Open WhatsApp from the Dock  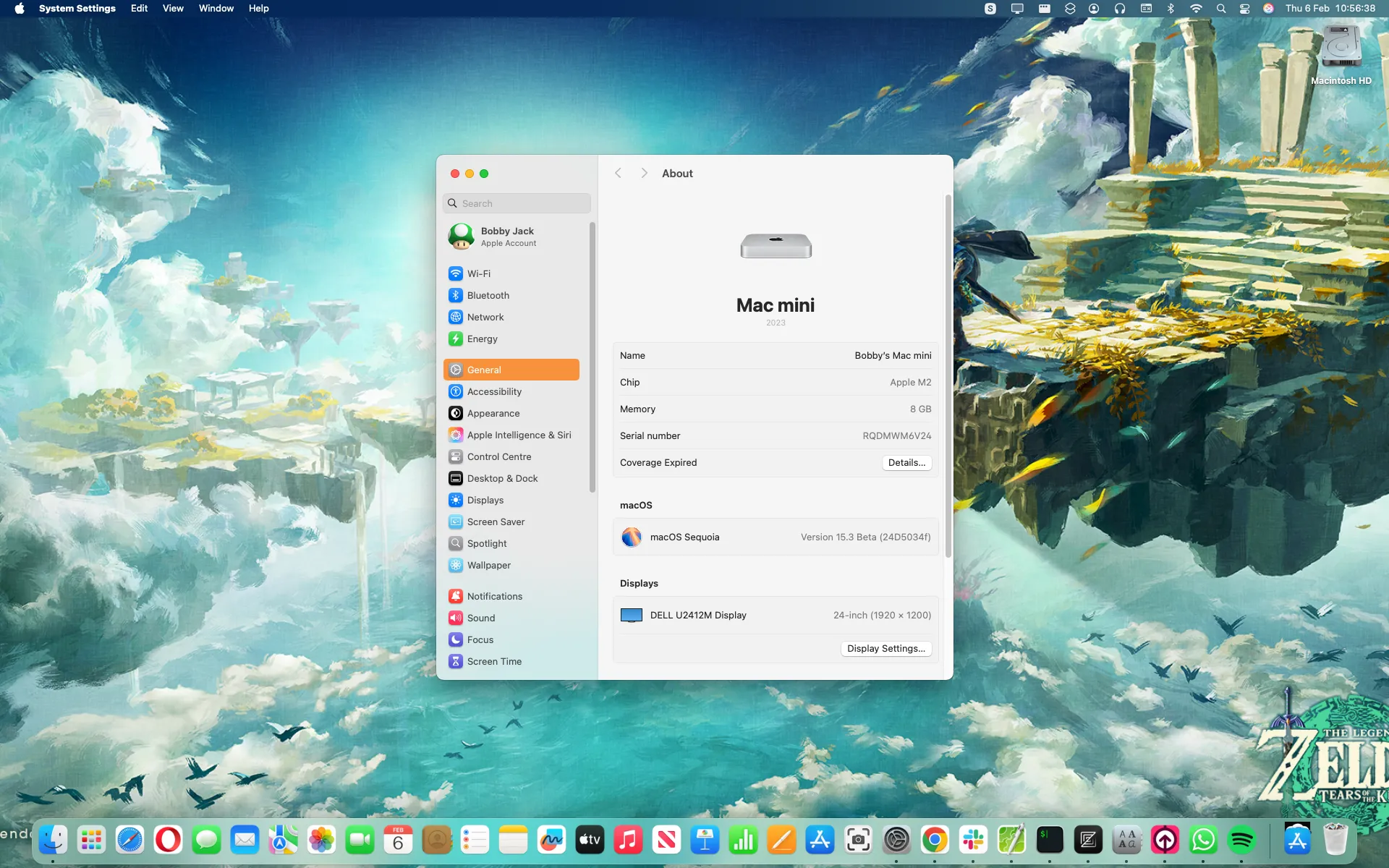(x=1204, y=840)
